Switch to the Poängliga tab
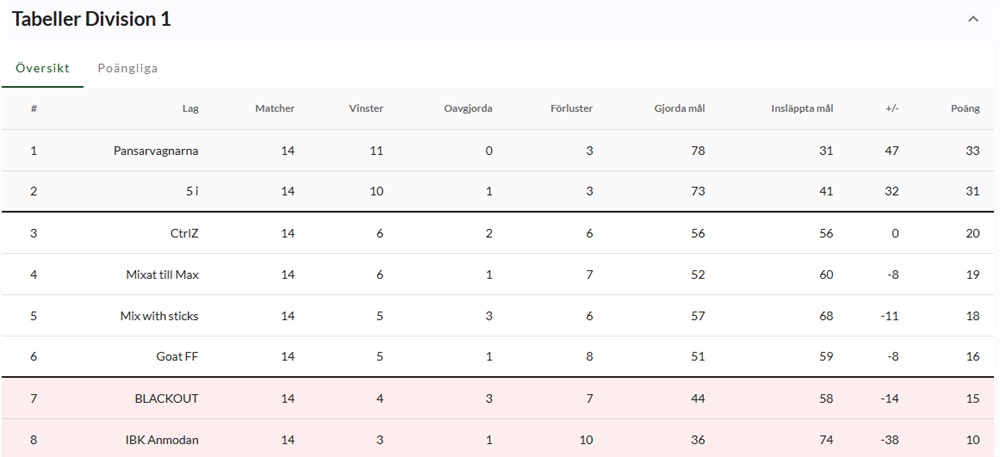1000x457 pixels. (127, 68)
